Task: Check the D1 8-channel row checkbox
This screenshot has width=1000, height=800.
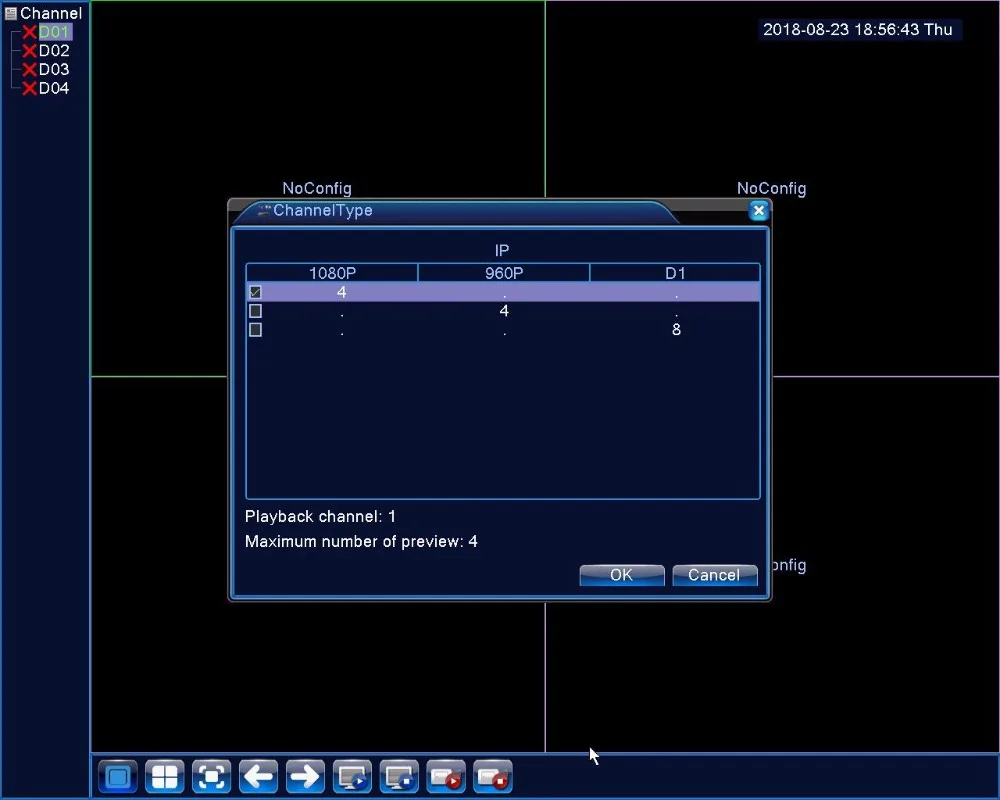Action: pyautogui.click(x=255, y=330)
